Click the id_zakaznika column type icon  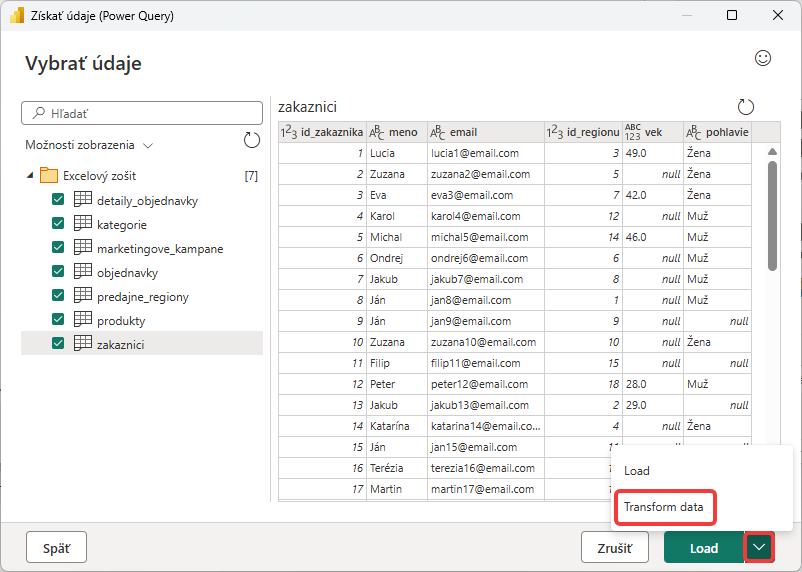point(288,132)
